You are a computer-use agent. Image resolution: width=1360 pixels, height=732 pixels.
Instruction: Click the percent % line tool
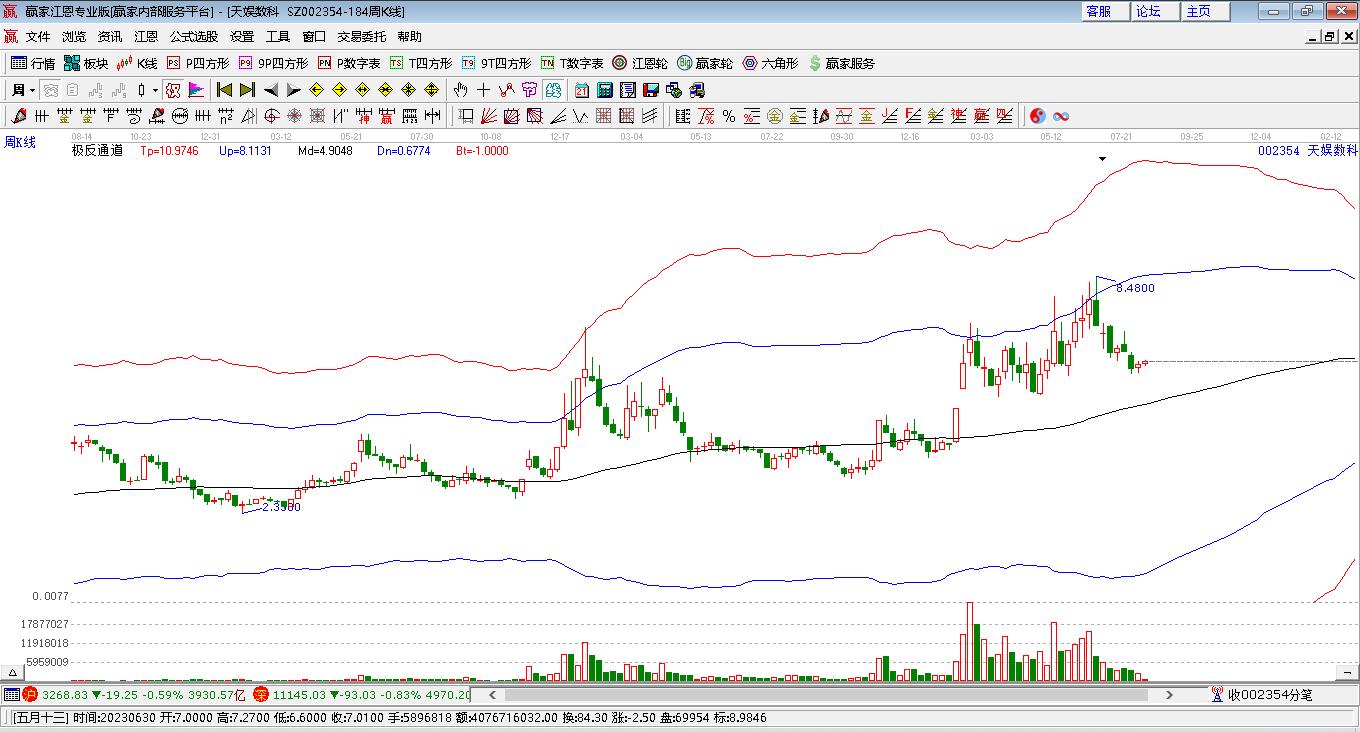coord(729,116)
